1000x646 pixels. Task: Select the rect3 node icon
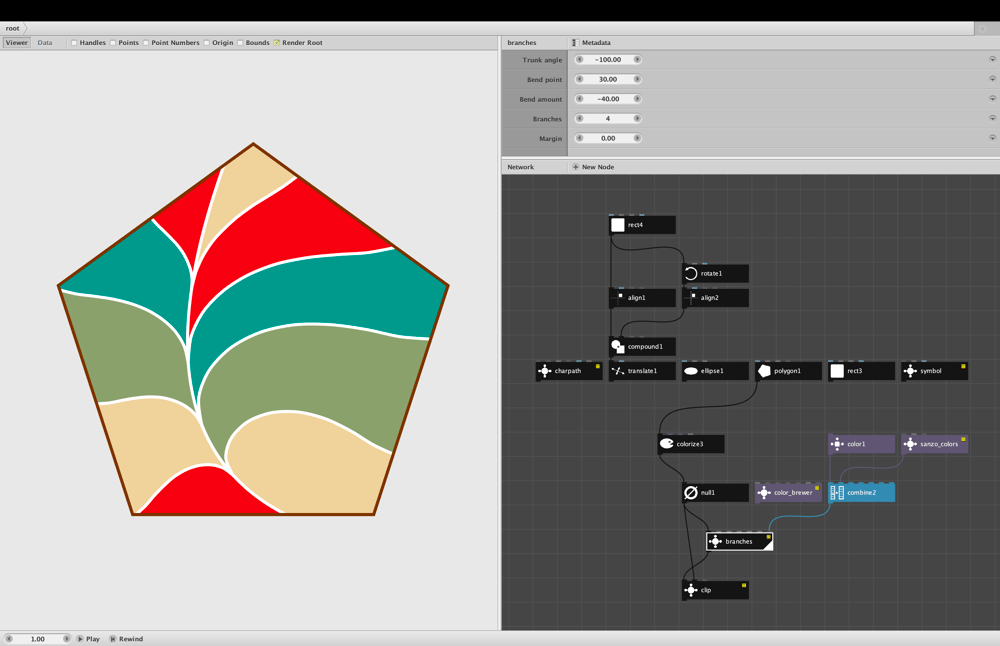837,371
